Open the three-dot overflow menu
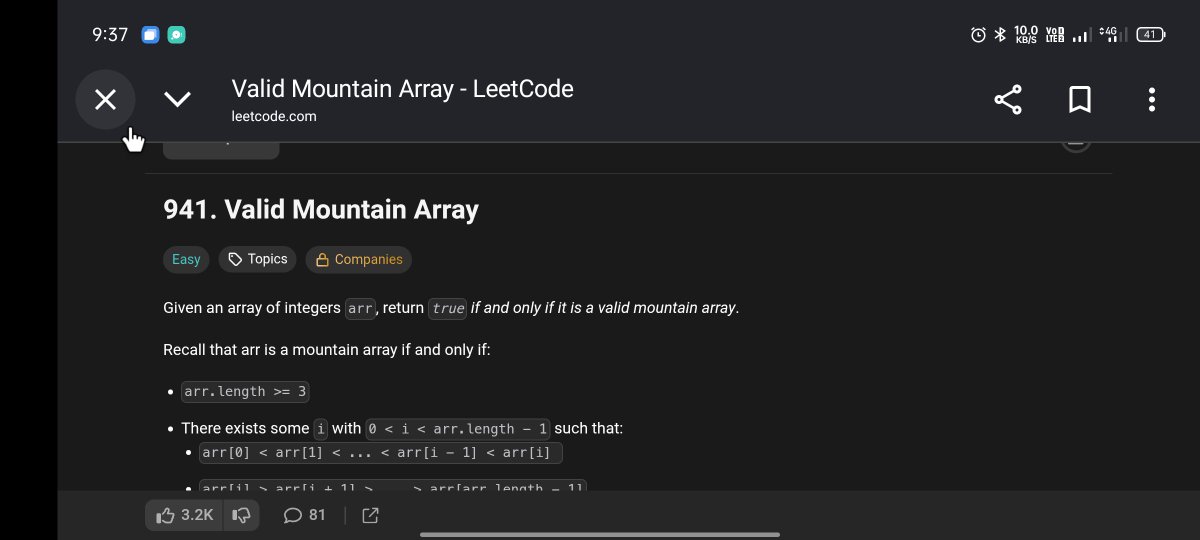The width and height of the screenshot is (1200, 540). pos(1152,99)
